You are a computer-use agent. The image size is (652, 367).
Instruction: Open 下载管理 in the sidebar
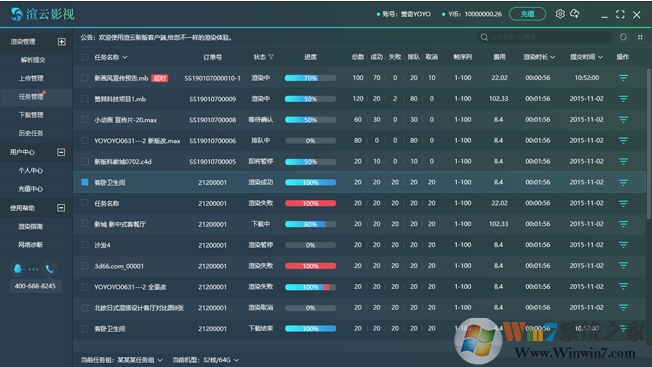pos(31,115)
